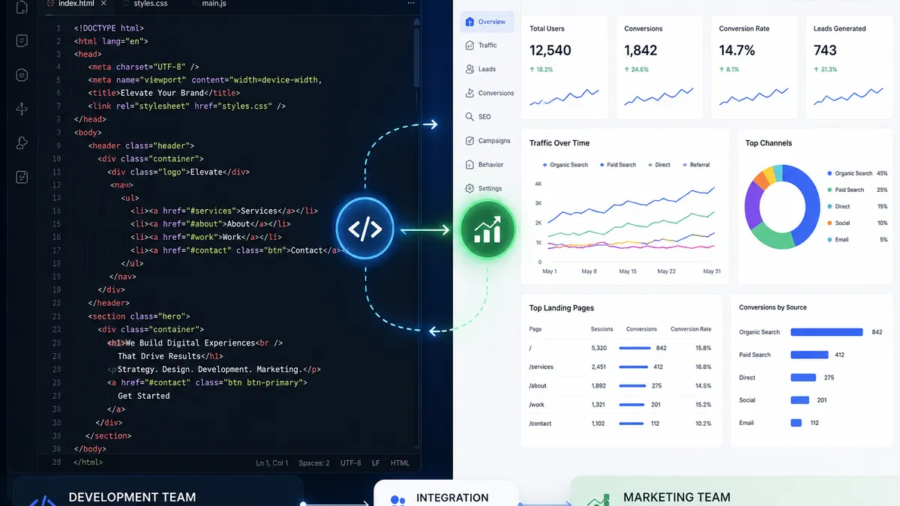Go to Leads in the sidebar
Image resolution: width=900 pixels, height=506 pixels.
[x=486, y=69]
